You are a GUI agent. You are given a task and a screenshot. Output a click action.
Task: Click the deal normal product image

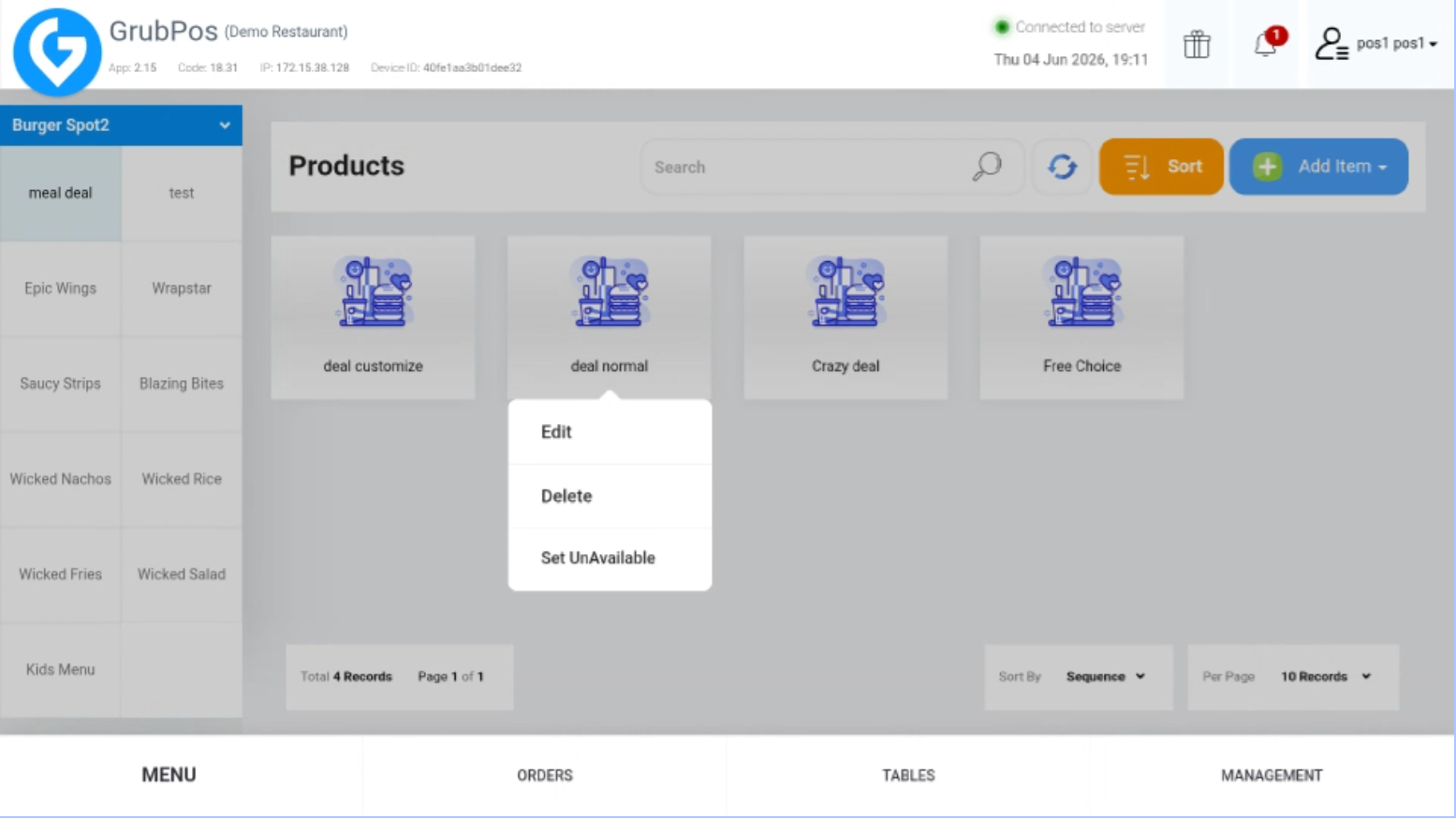610,291
